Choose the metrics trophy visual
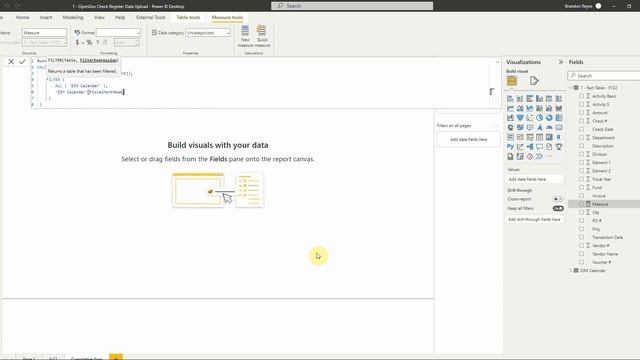This screenshot has height=360, width=640. pos(559,147)
